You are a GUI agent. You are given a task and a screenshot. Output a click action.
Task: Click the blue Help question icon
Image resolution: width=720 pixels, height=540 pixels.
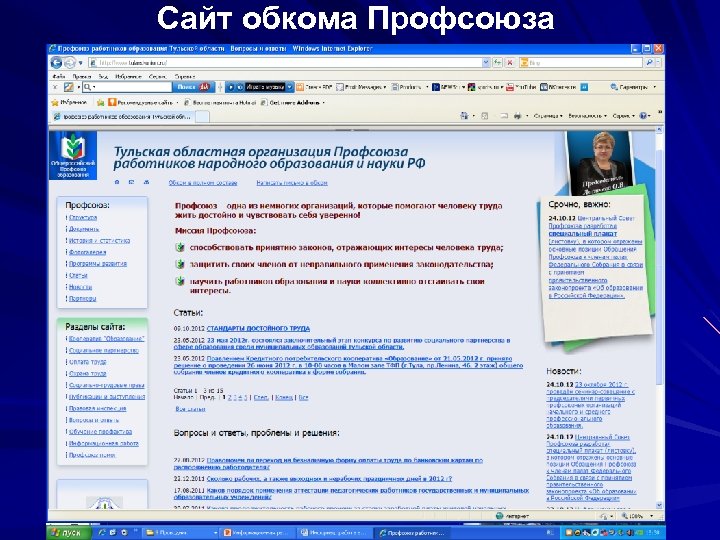click(643, 116)
